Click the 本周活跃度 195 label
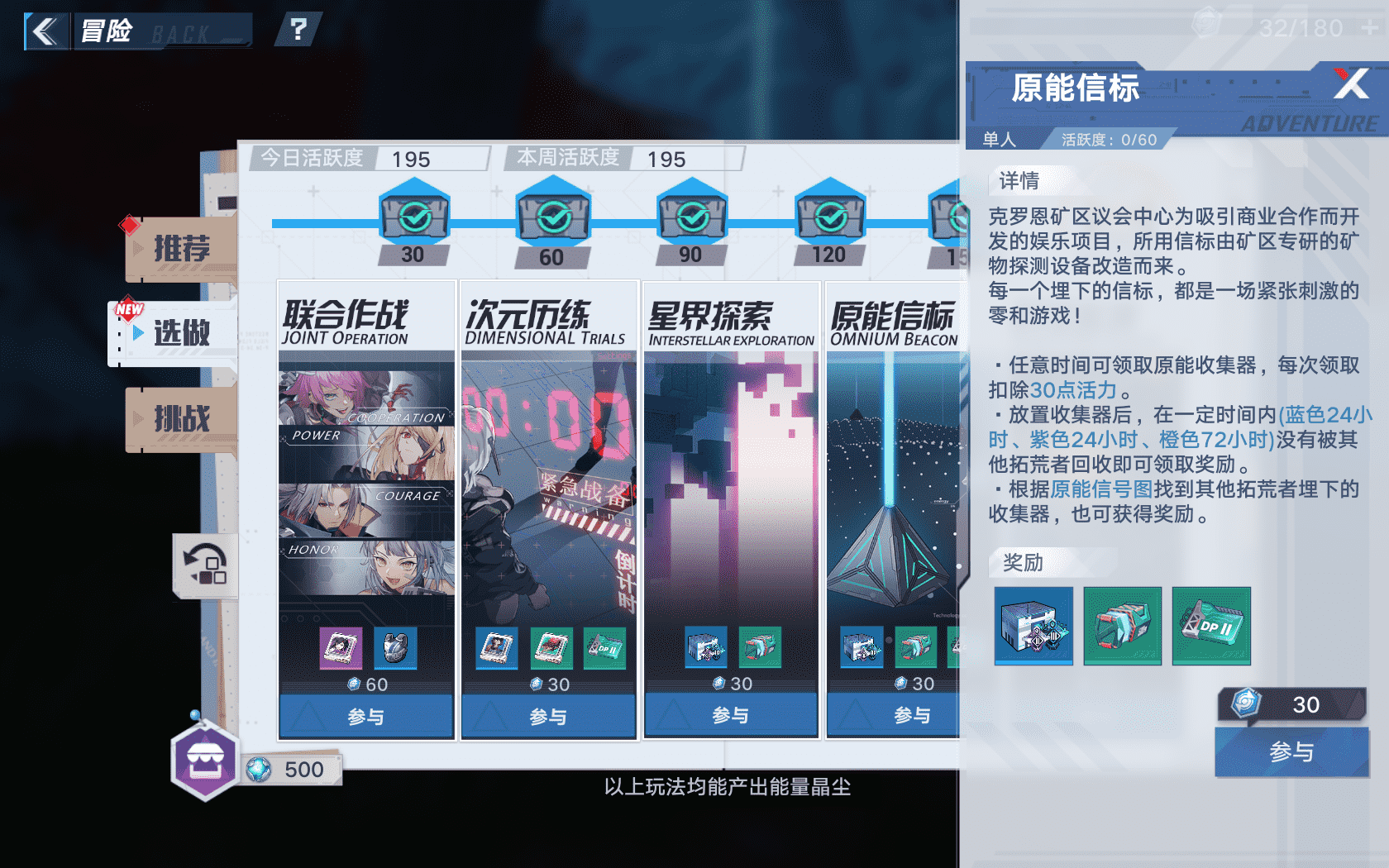 (x=624, y=158)
